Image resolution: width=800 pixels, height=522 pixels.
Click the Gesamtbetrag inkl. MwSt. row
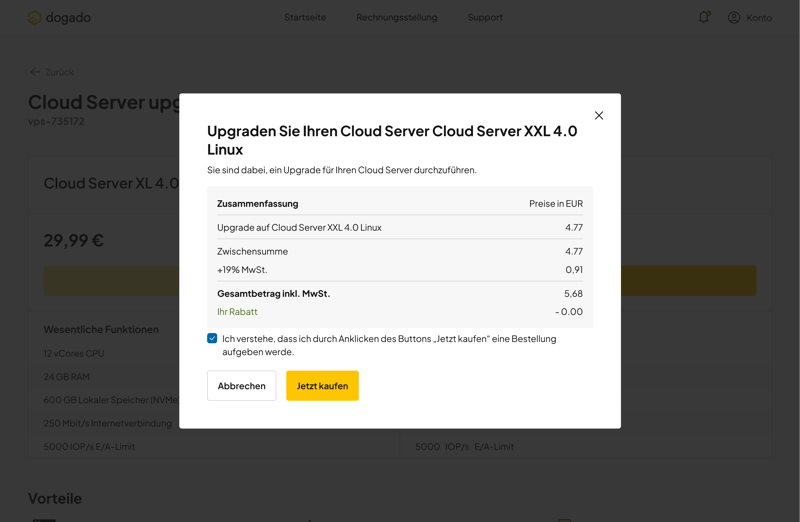click(x=399, y=294)
